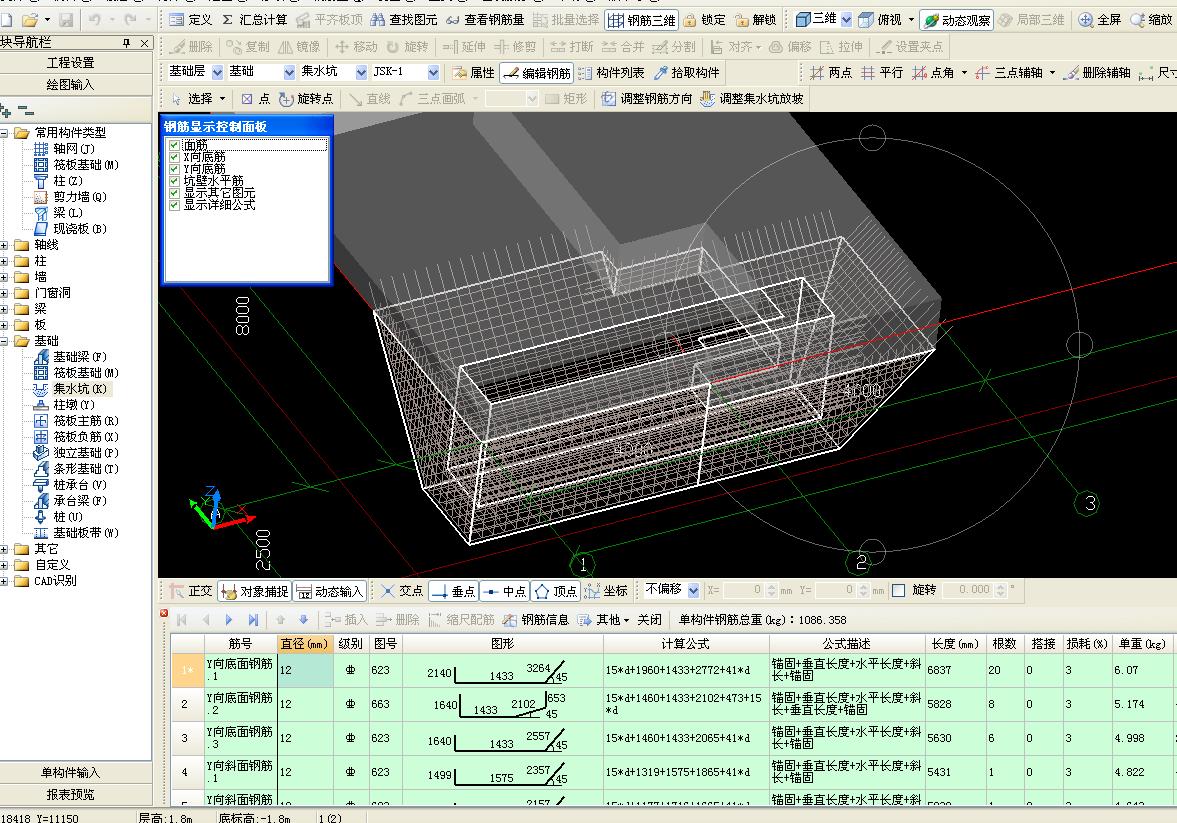Open 单构件输入 tab
This screenshot has width=1177, height=823.
tap(71, 772)
